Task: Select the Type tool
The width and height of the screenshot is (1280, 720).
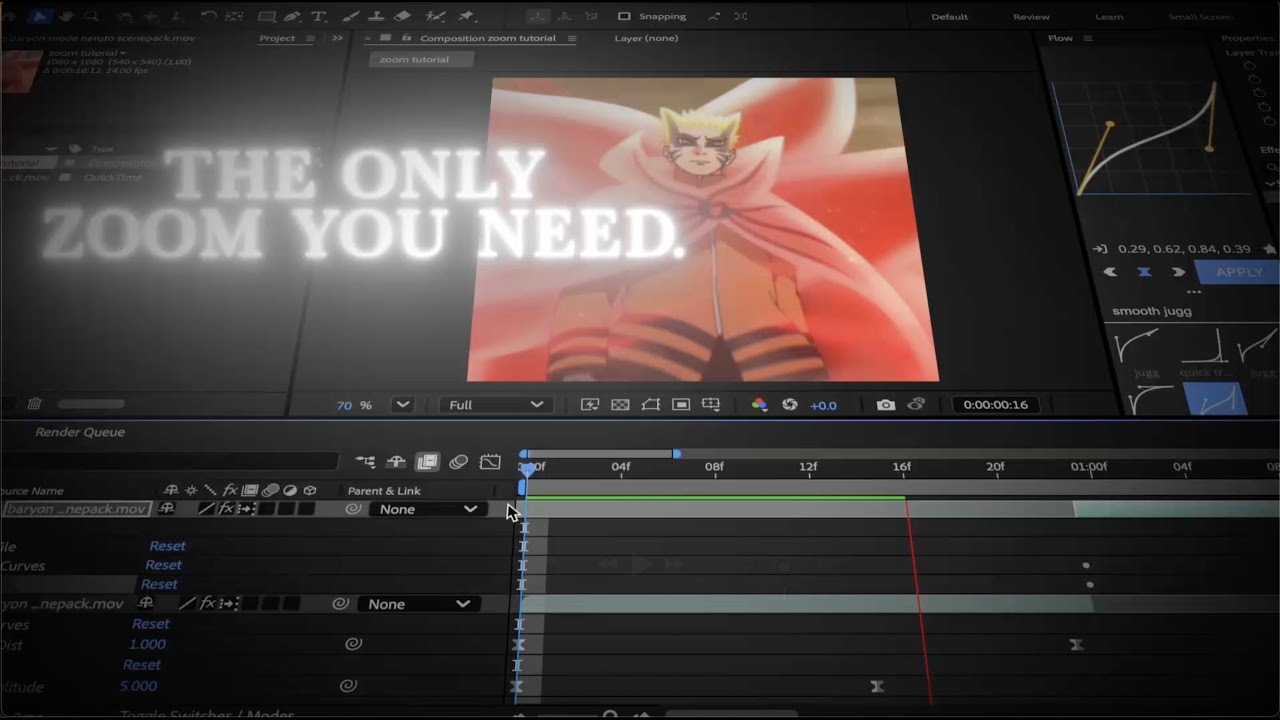Action: tap(319, 16)
